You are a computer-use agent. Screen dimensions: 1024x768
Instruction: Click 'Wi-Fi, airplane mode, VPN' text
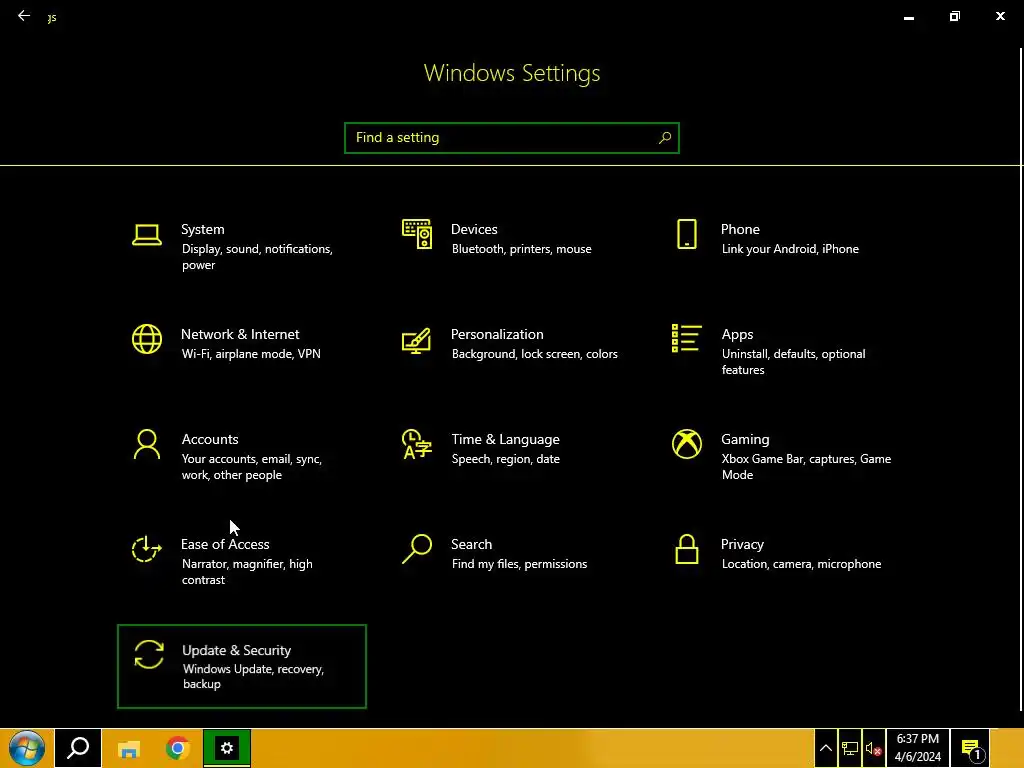tap(251, 354)
